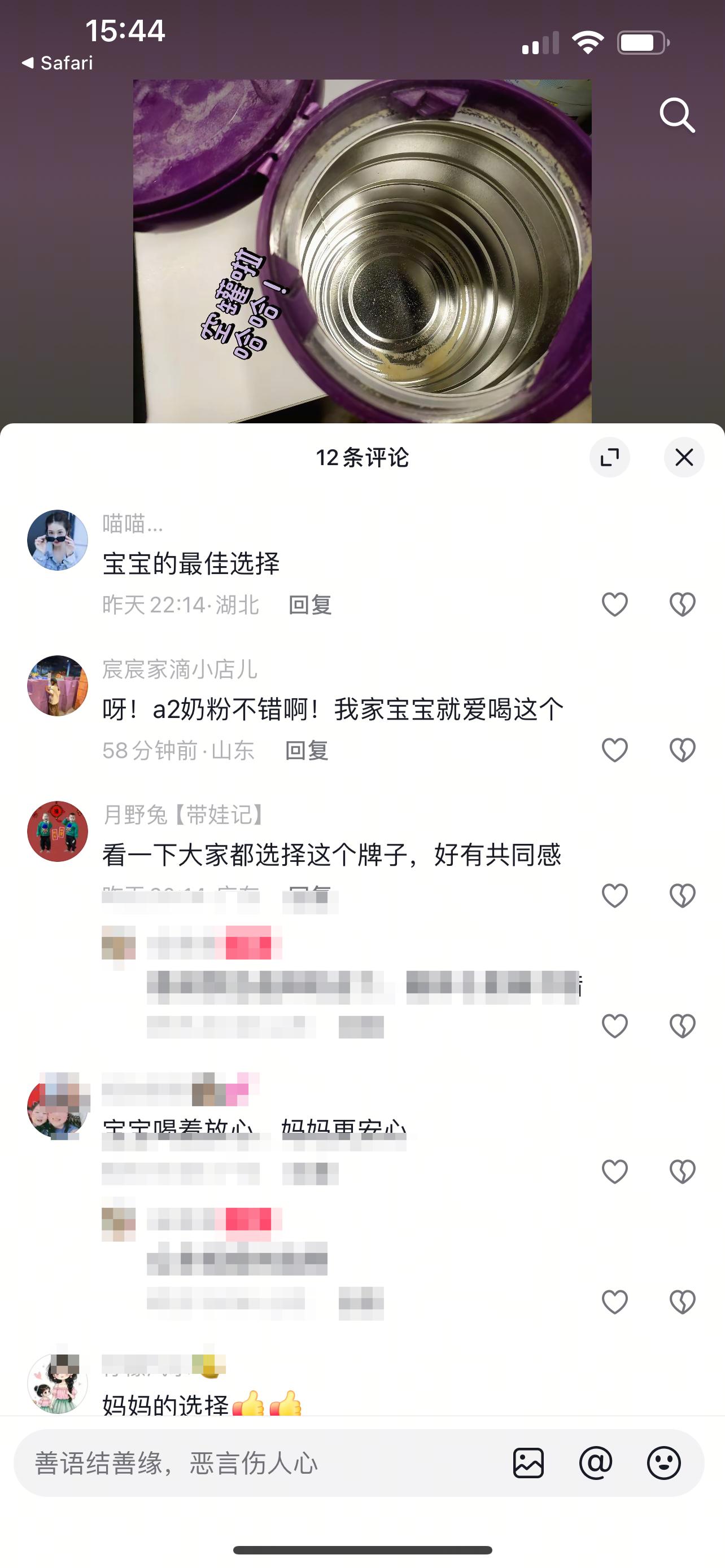Open 月野兔【带娃记】 username link
Viewport: 725px width, 1568px height.
tap(185, 814)
